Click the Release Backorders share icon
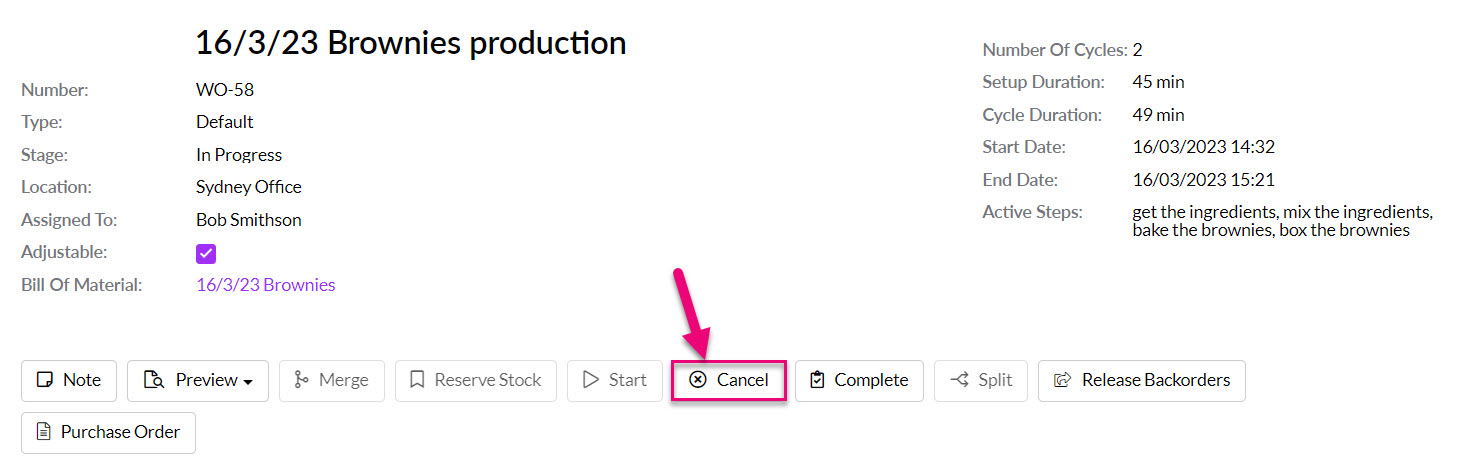Image resolution: width=1457 pixels, height=470 pixels. [x=1063, y=380]
